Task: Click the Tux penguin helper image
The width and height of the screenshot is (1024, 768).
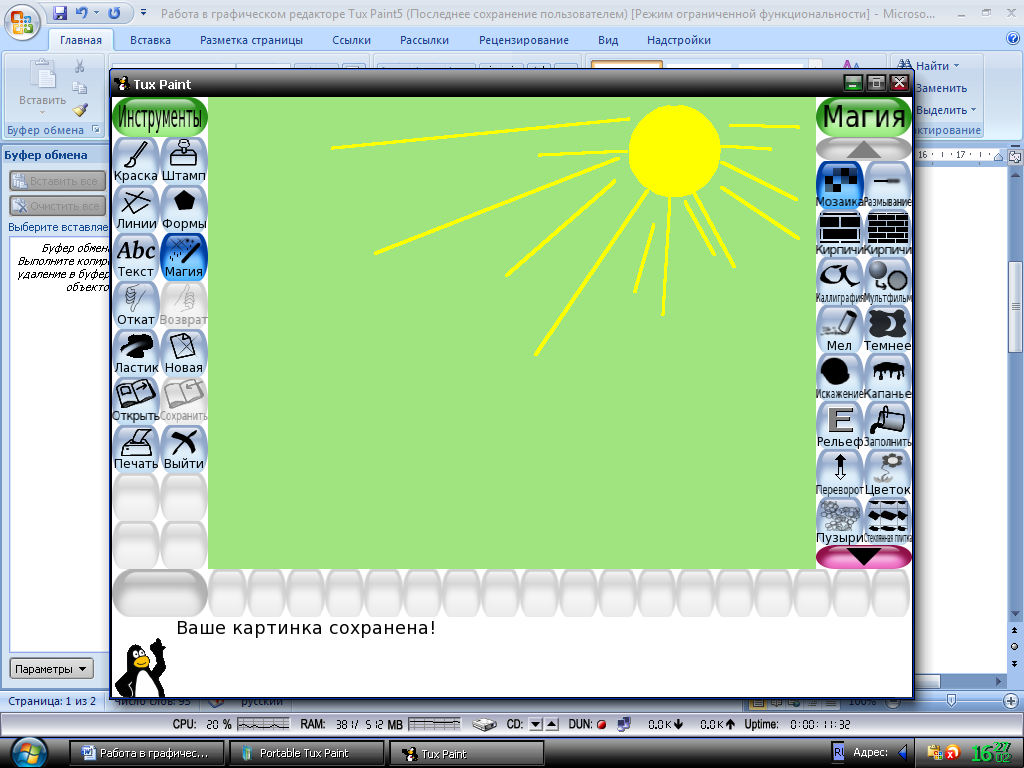Action: point(140,667)
